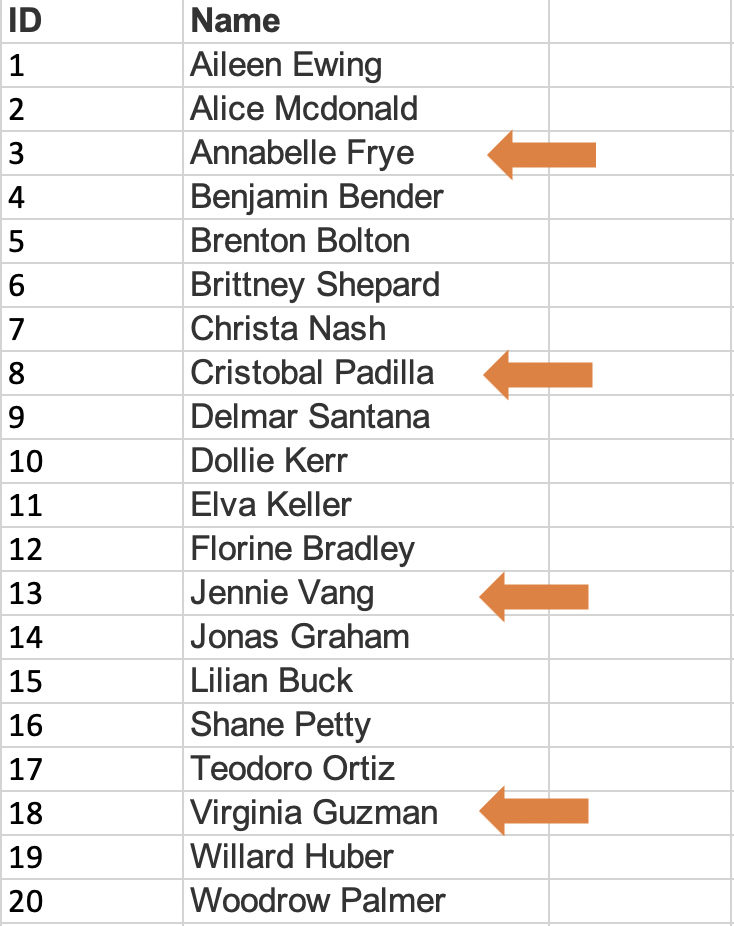Click the orange arrow beside Annabelle Frye
Viewport: 734px width, 926px height.
(x=541, y=154)
